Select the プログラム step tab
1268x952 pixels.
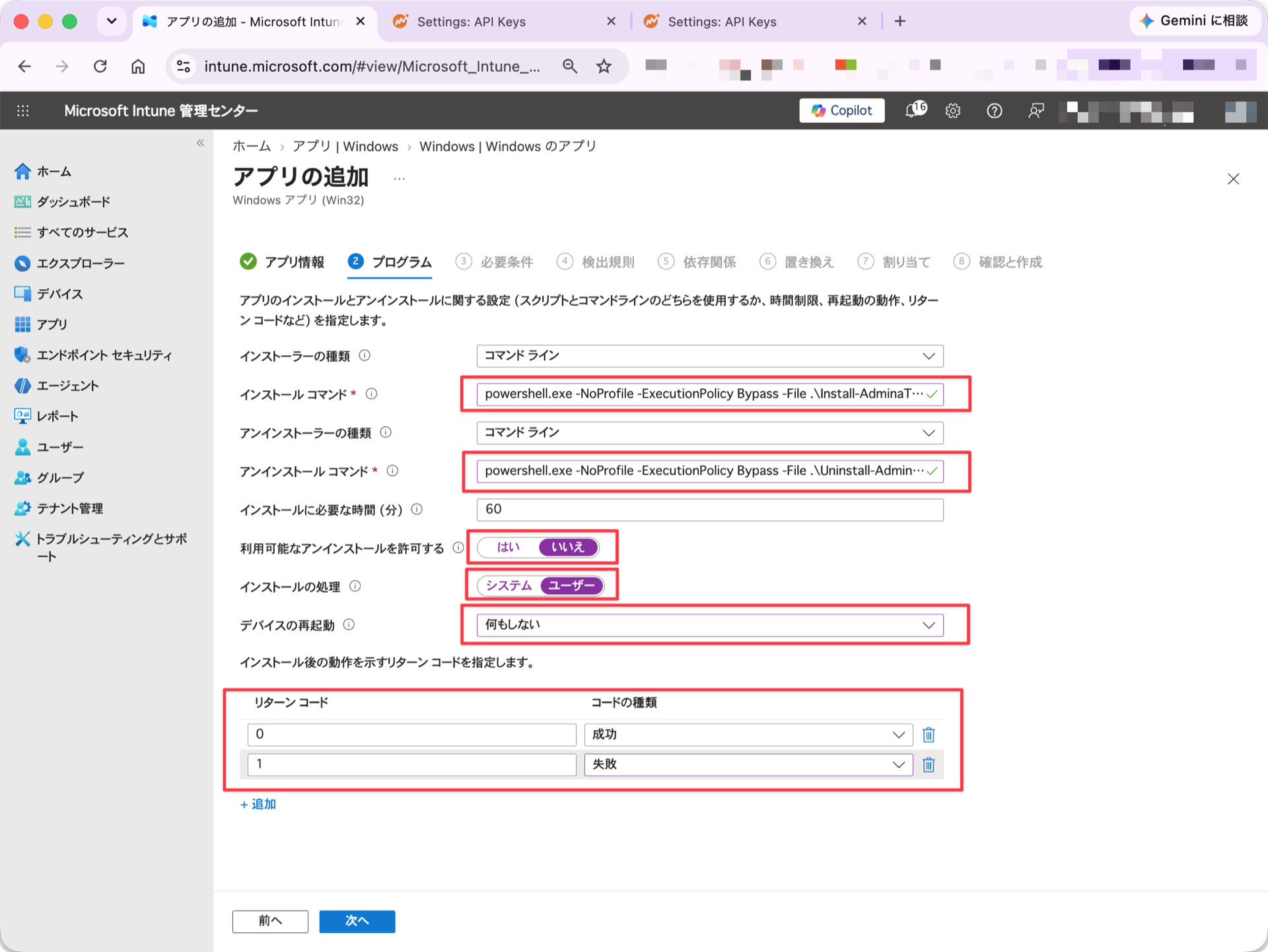click(390, 262)
